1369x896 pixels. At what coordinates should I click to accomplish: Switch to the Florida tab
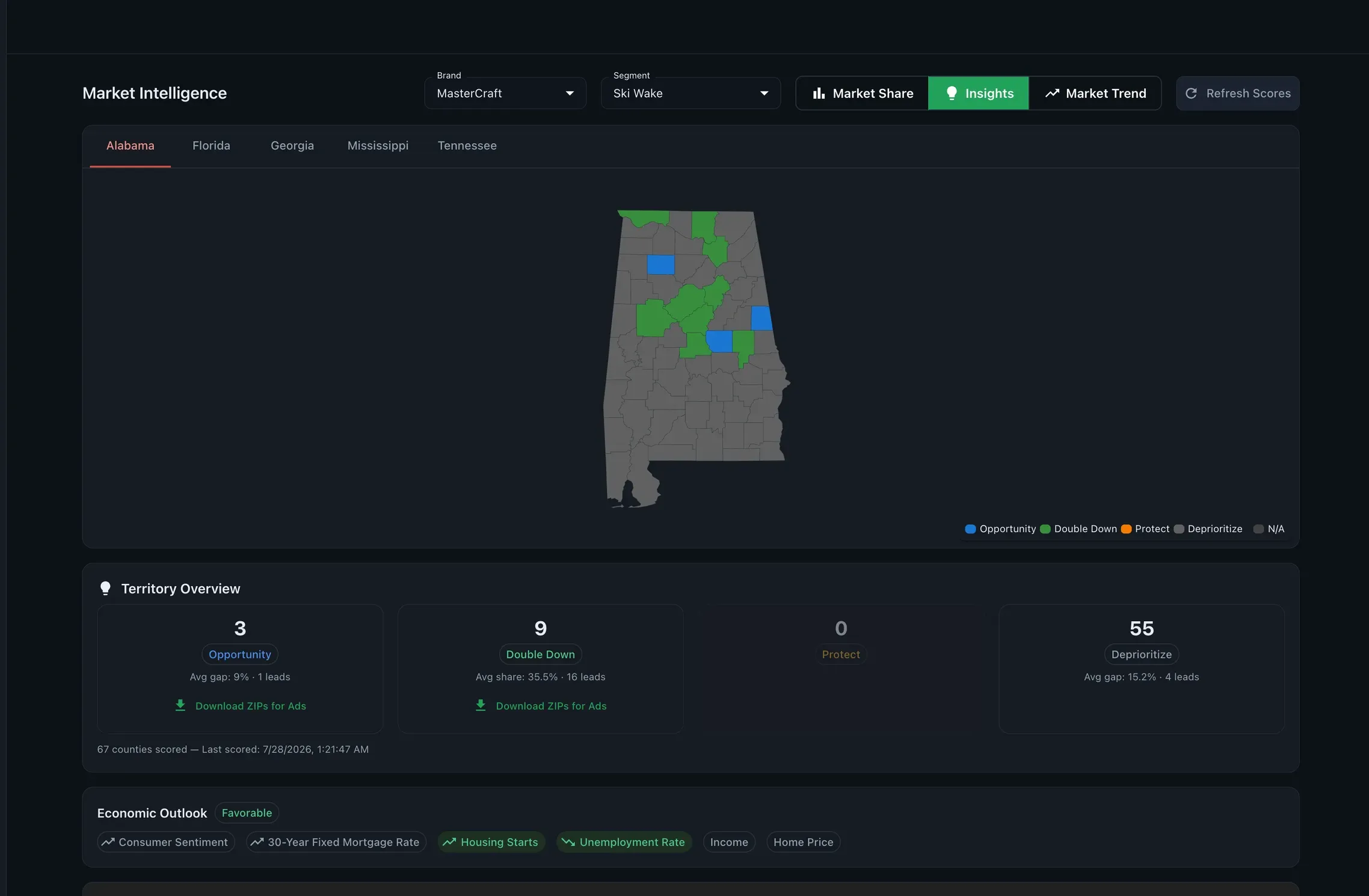(211, 146)
